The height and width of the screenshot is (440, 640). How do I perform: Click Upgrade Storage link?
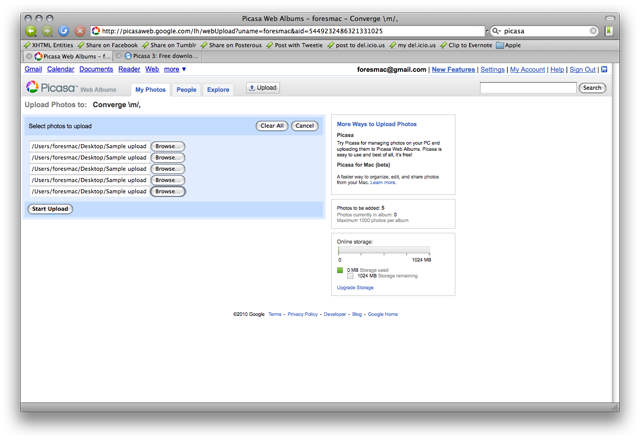click(x=355, y=288)
